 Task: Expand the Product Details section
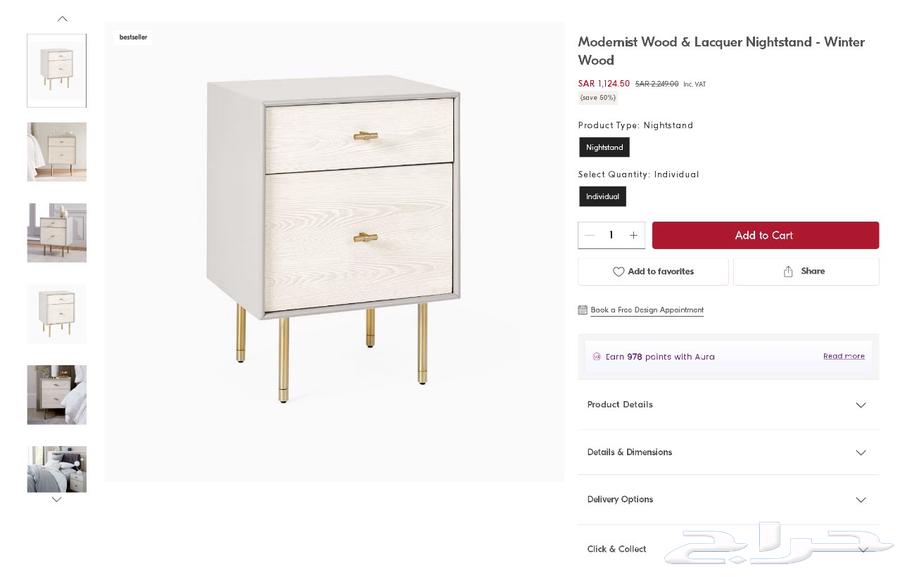[x=728, y=405]
